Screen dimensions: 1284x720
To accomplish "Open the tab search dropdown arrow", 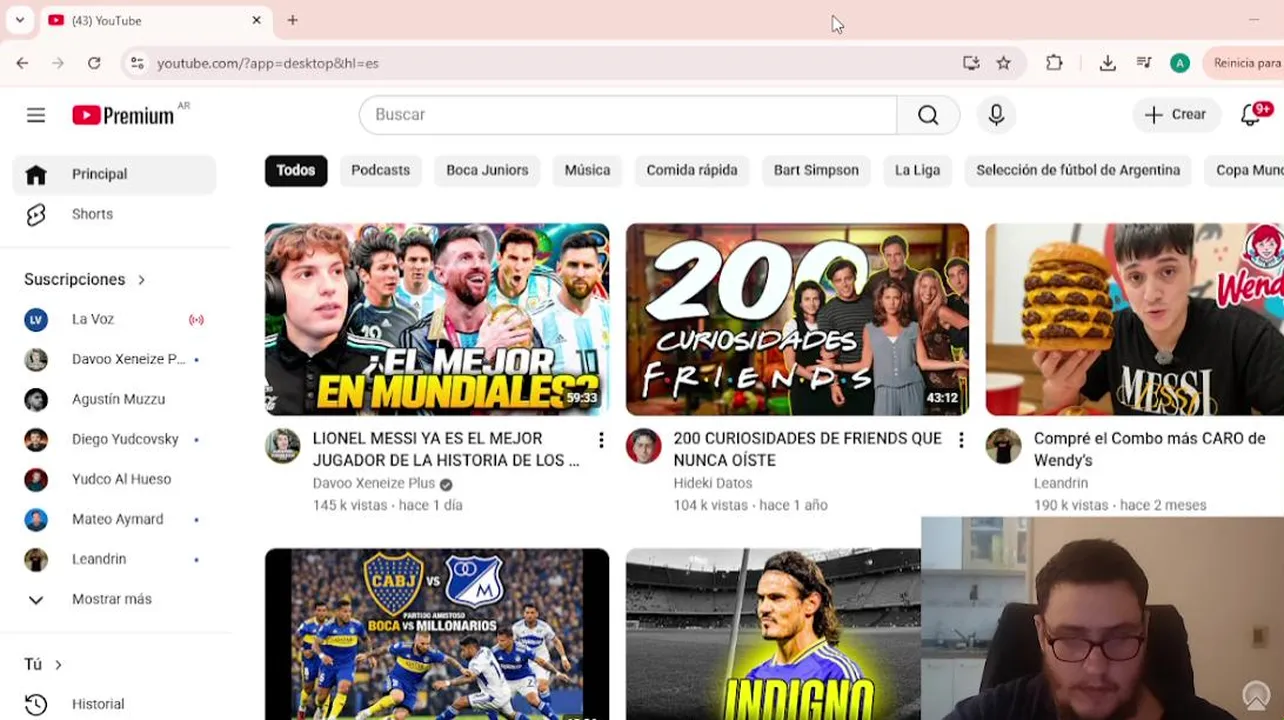I will (x=19, y=20).
